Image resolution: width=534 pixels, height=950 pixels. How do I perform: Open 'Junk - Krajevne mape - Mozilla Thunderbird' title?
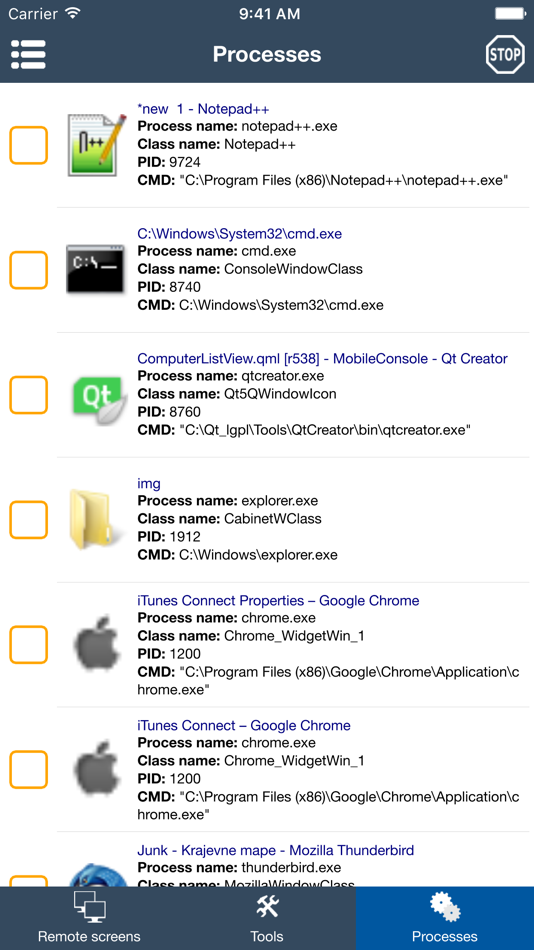click(x=276, y=851)
